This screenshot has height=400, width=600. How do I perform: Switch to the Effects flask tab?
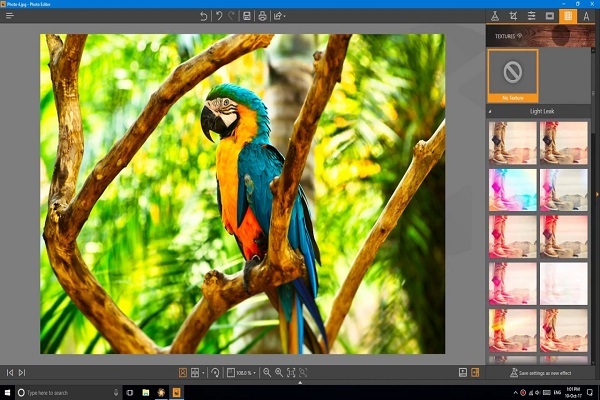pos(494,16)
